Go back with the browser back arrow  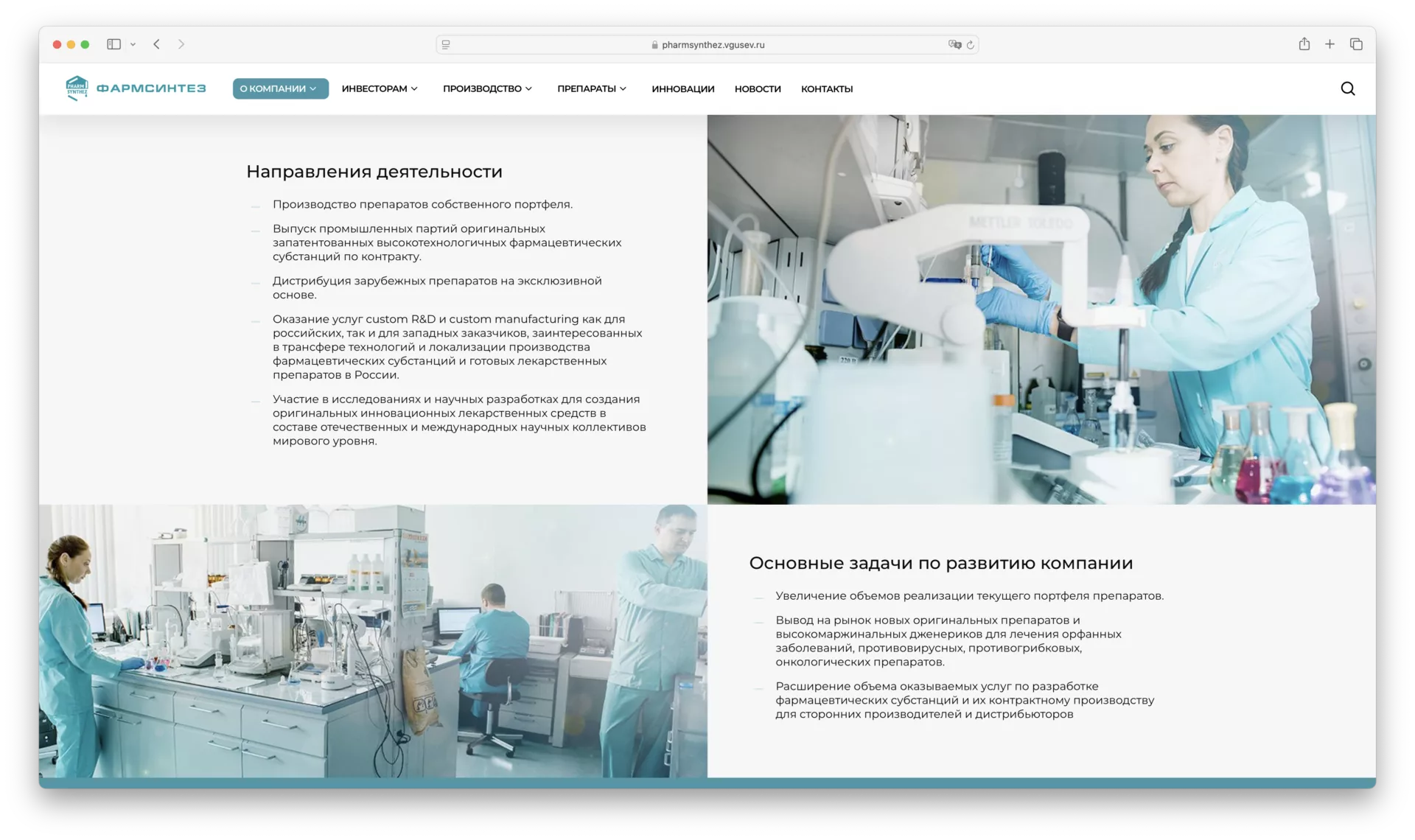[x=157, y=44]
